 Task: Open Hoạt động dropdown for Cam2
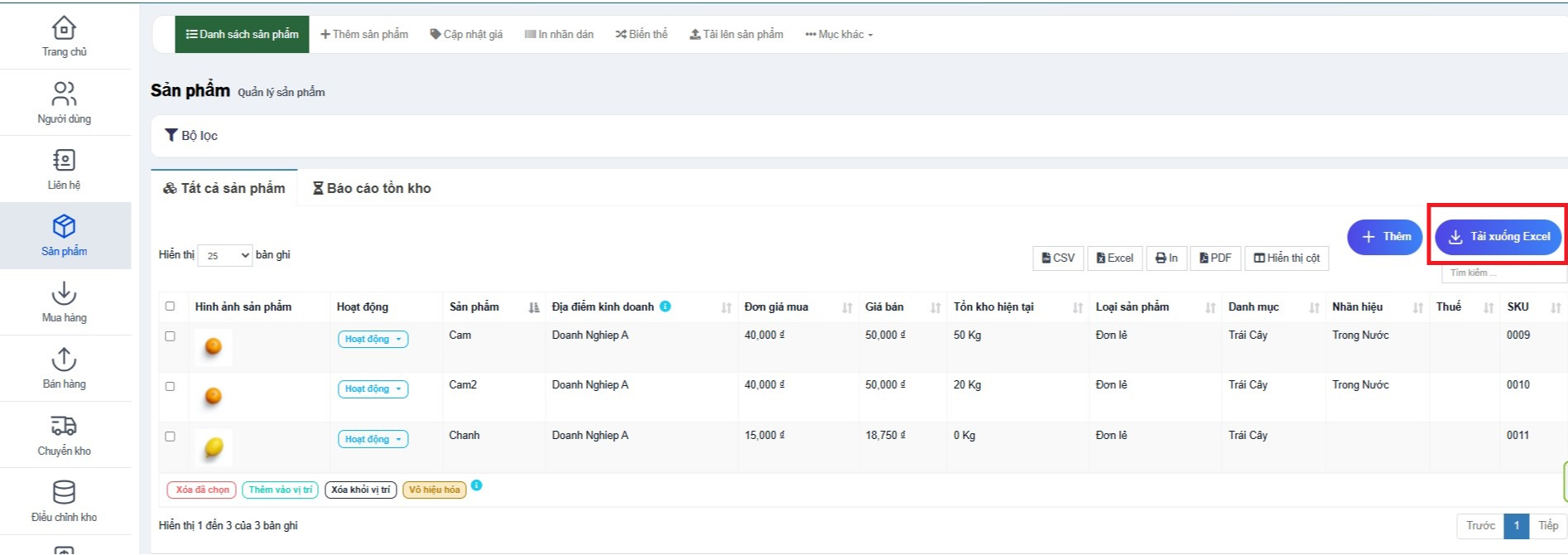tap(373, 388)
